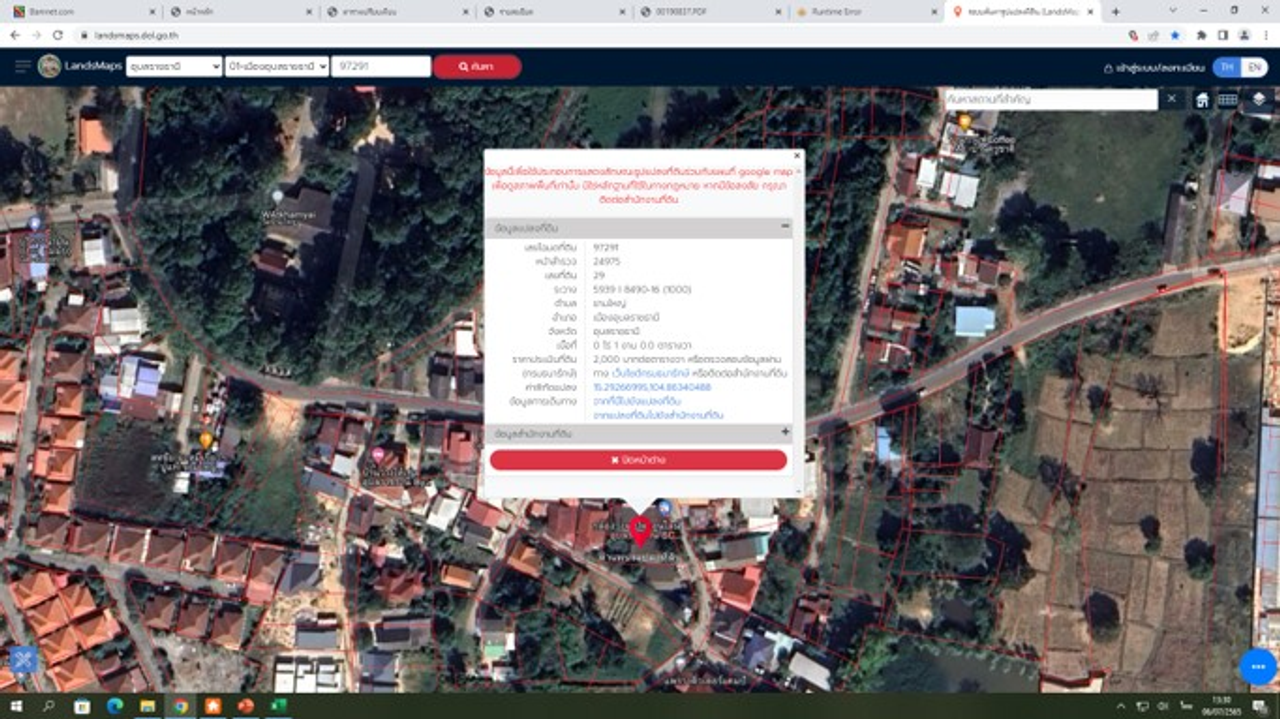Switch language to TH
The width and height of the screenshot is (1280, 719).
click(1226, 67)
